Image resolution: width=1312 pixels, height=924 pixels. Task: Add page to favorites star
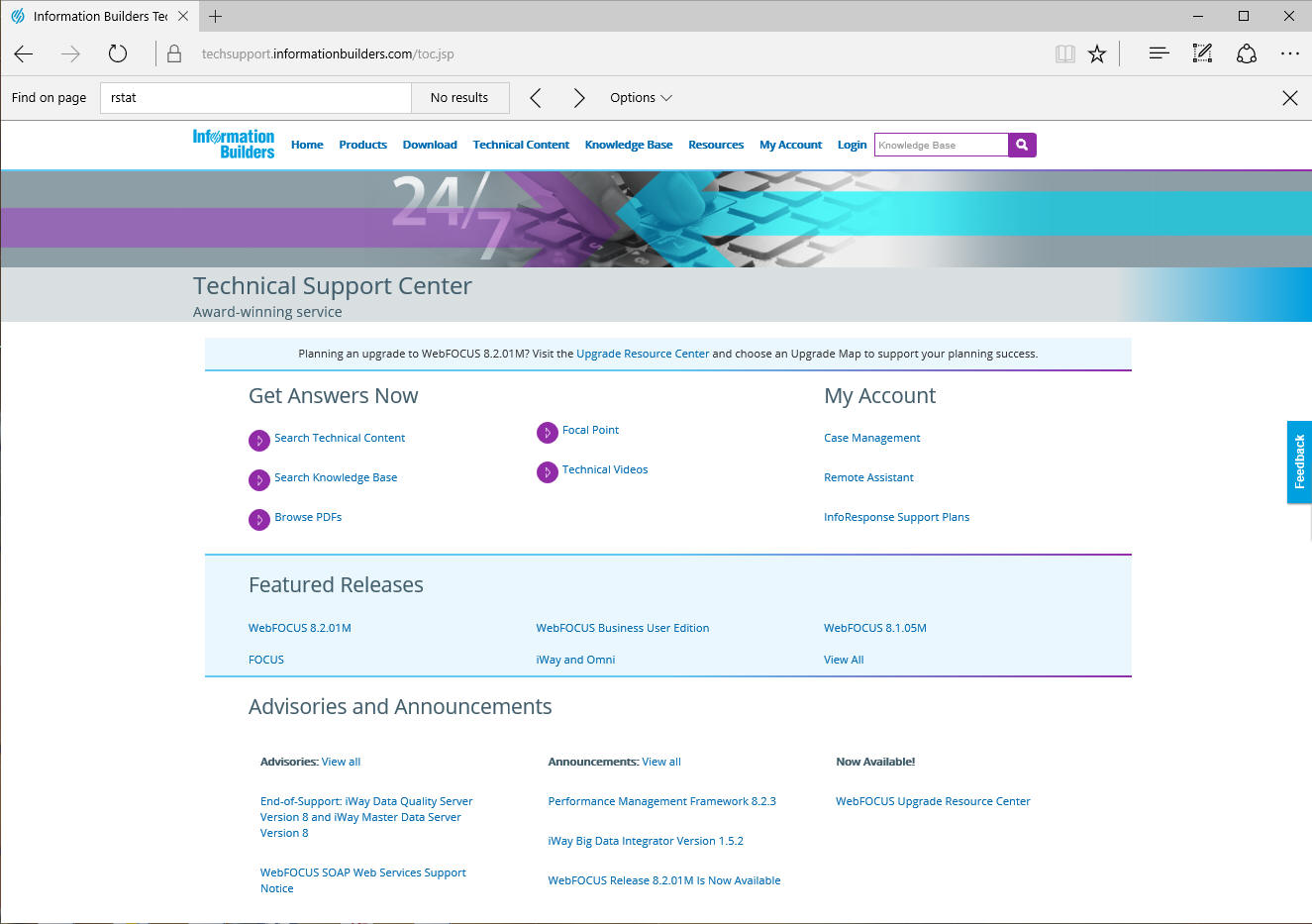(x=1097, y=54)
